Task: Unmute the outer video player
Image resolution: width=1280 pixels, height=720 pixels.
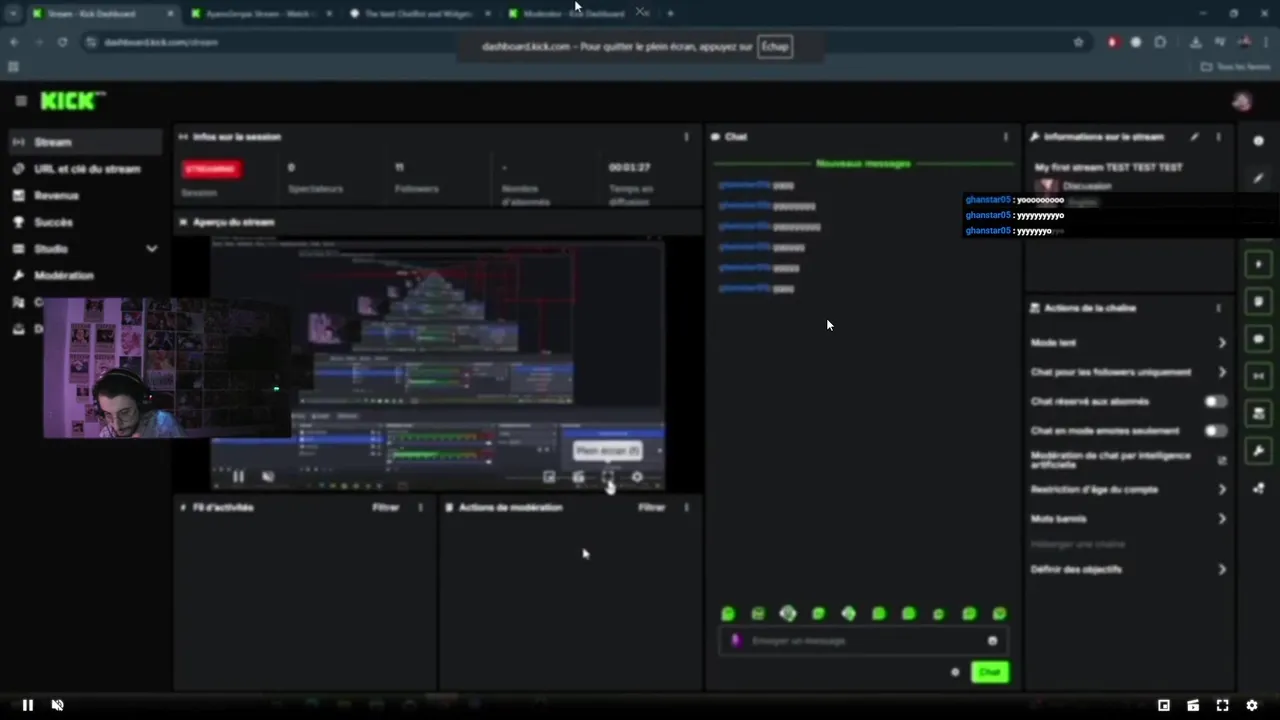Action: pyautogui.click(x=57, y=705)
